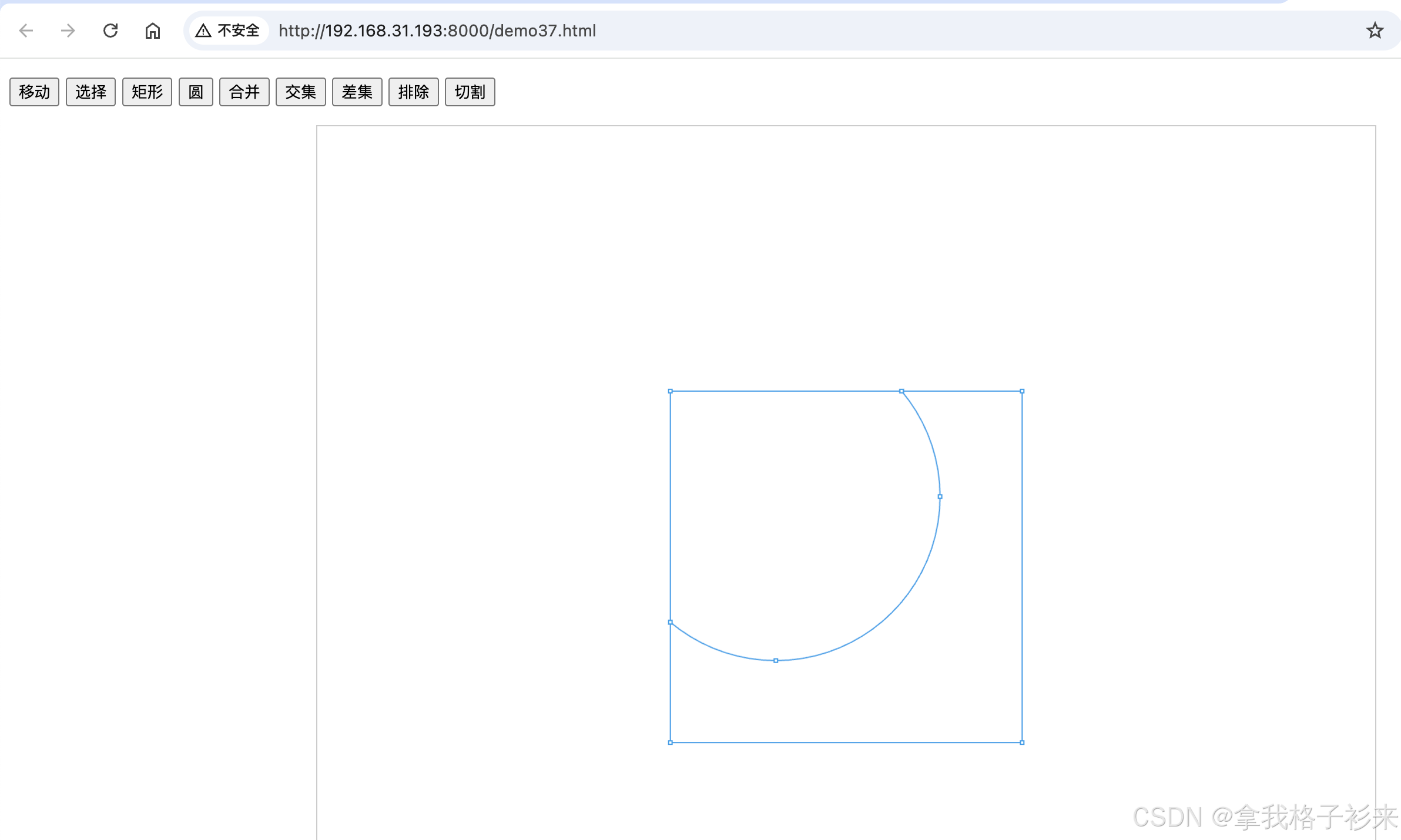Open the 不安全 site security warning
The width and height of the screenshot is (1401, 840).
point(228,31)
